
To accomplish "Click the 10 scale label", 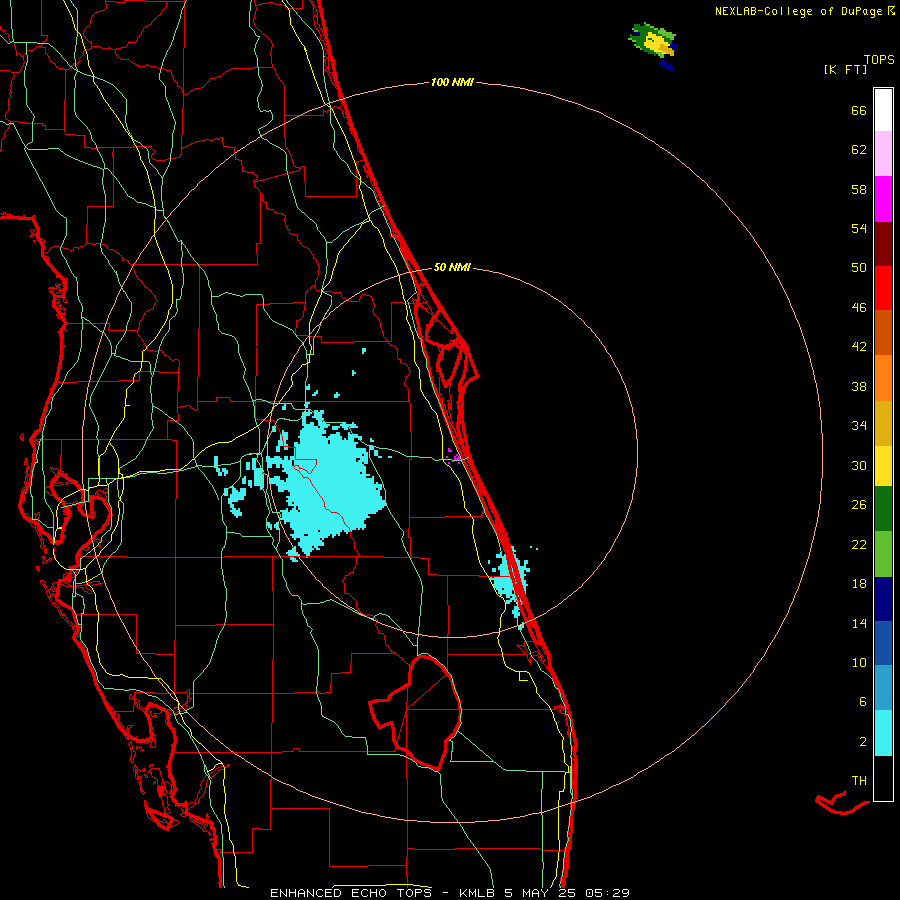I will [x=859, y=663].
